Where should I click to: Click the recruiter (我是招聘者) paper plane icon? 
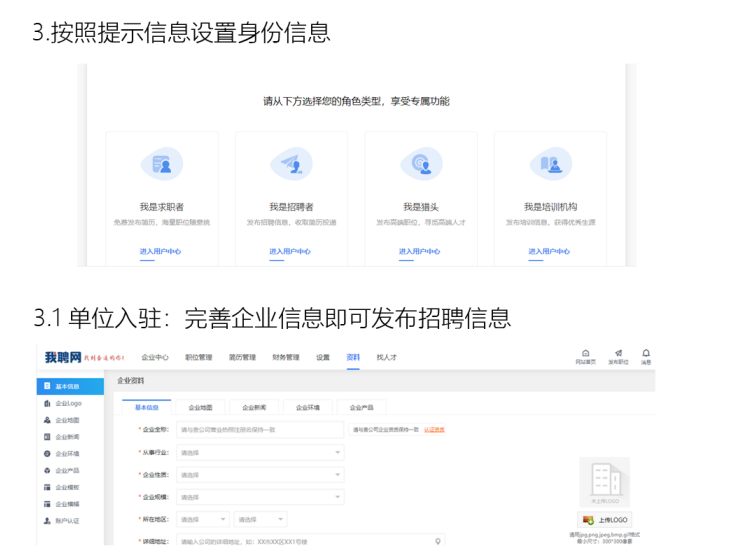click(290, 164)
